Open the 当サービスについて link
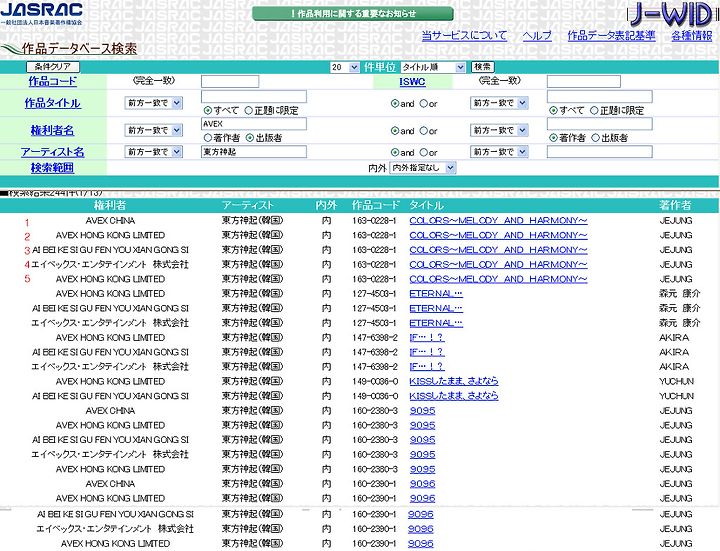Viewport: 720px width, 551px height. tap(464, 35)
